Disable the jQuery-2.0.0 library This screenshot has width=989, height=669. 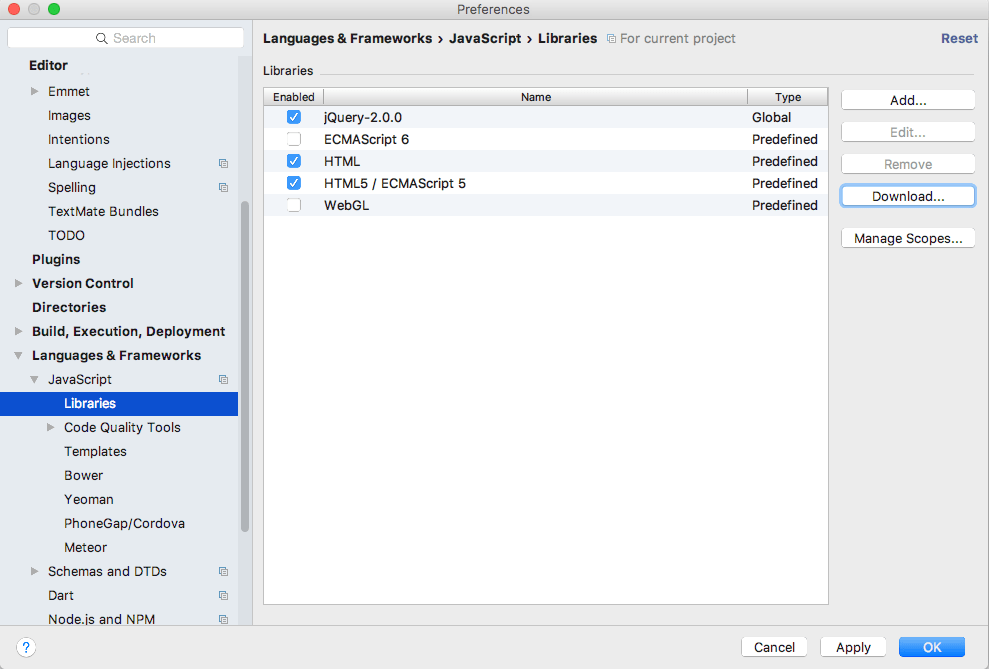[293, 117]
